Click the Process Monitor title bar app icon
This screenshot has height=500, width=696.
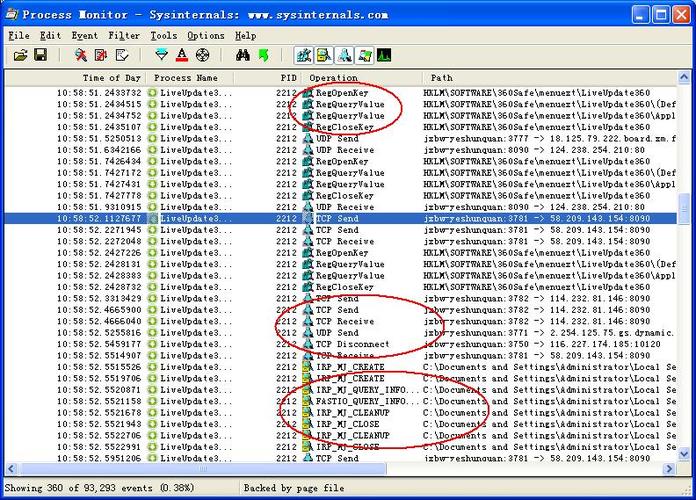point(12,14)
